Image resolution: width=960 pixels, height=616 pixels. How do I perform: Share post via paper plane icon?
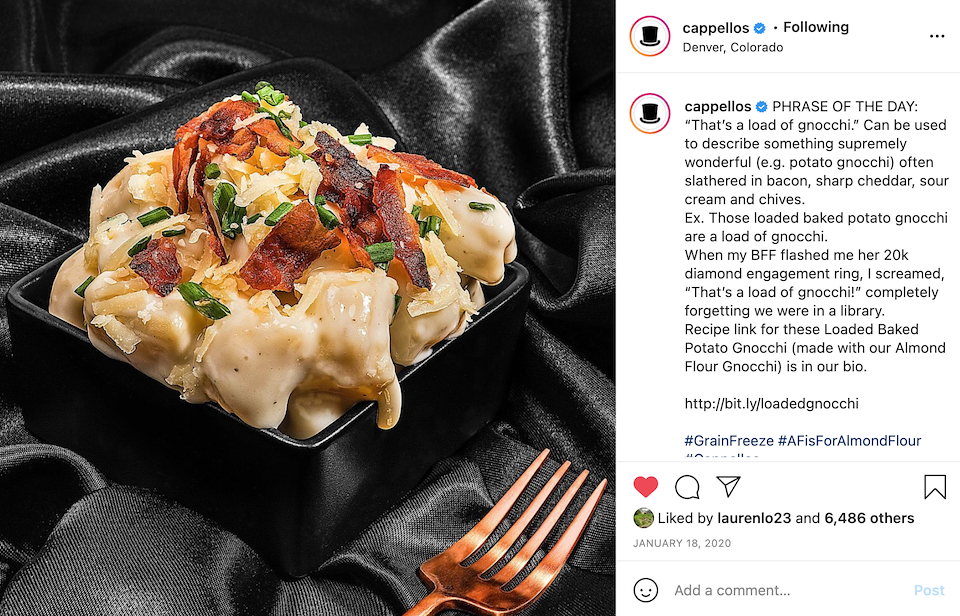click(x=729, y=486)
